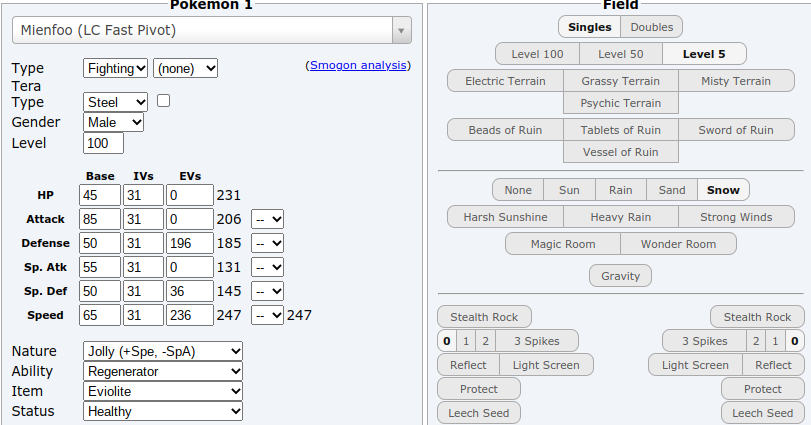Open the secondary type (none) dropdown
This screenshot has width=811, height=425.
(185, 68)
